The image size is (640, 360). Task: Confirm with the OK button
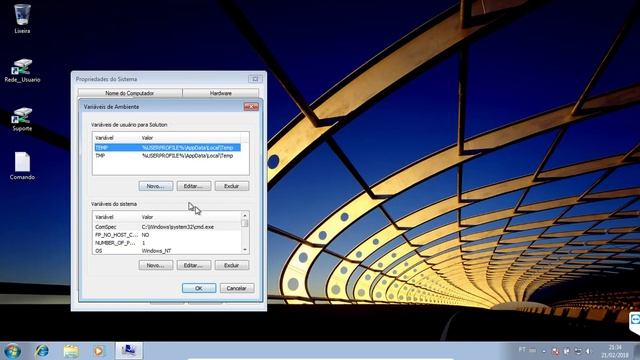[x=199, y=288]
